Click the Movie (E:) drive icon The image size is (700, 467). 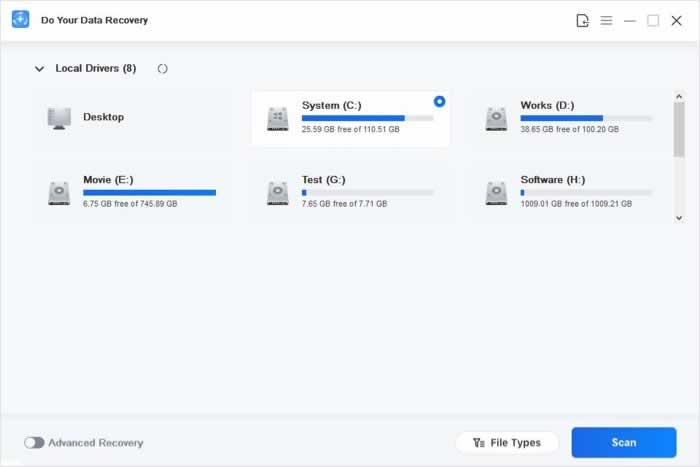pos(59,193)
